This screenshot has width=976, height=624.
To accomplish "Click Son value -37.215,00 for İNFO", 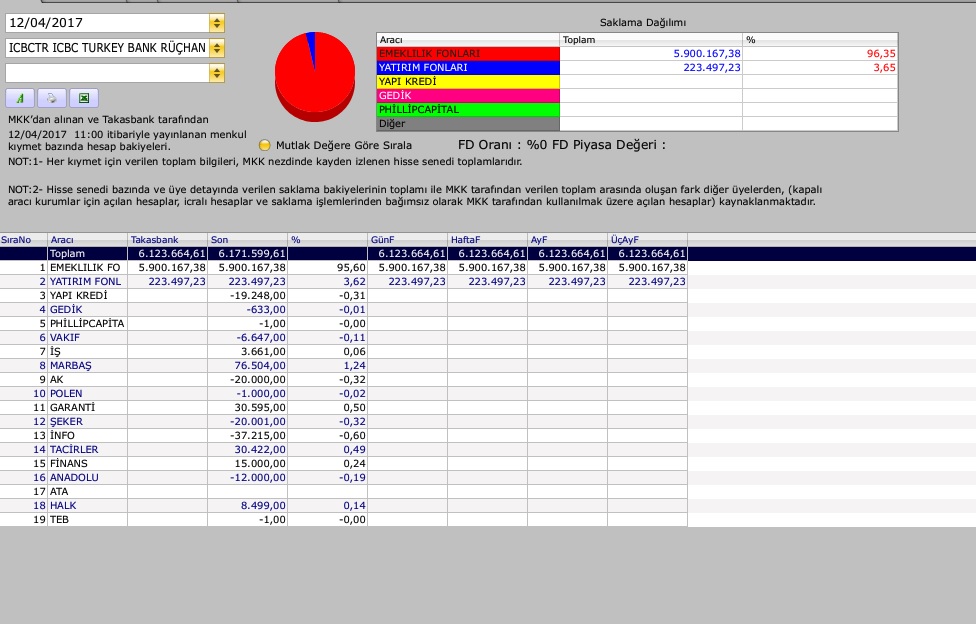I will click(258, 435).
